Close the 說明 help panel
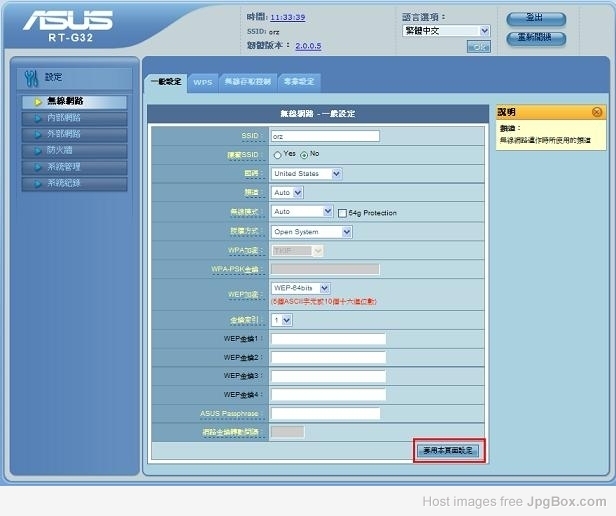This screenshot has height=516, width=616. click(x=597, y=113)
